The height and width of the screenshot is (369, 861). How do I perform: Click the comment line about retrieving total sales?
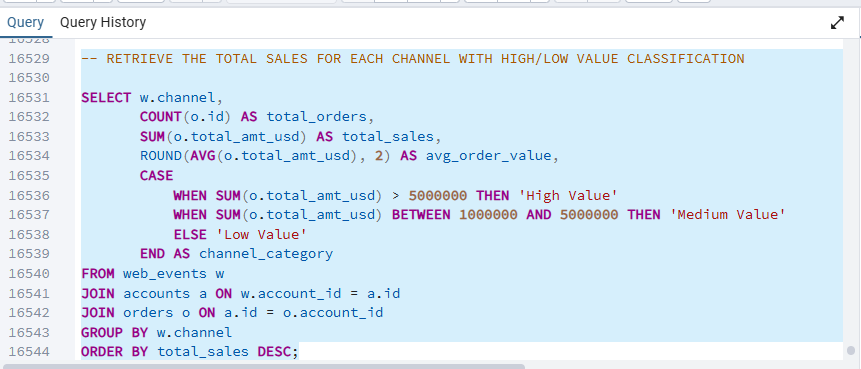click(x=412, y=59)
